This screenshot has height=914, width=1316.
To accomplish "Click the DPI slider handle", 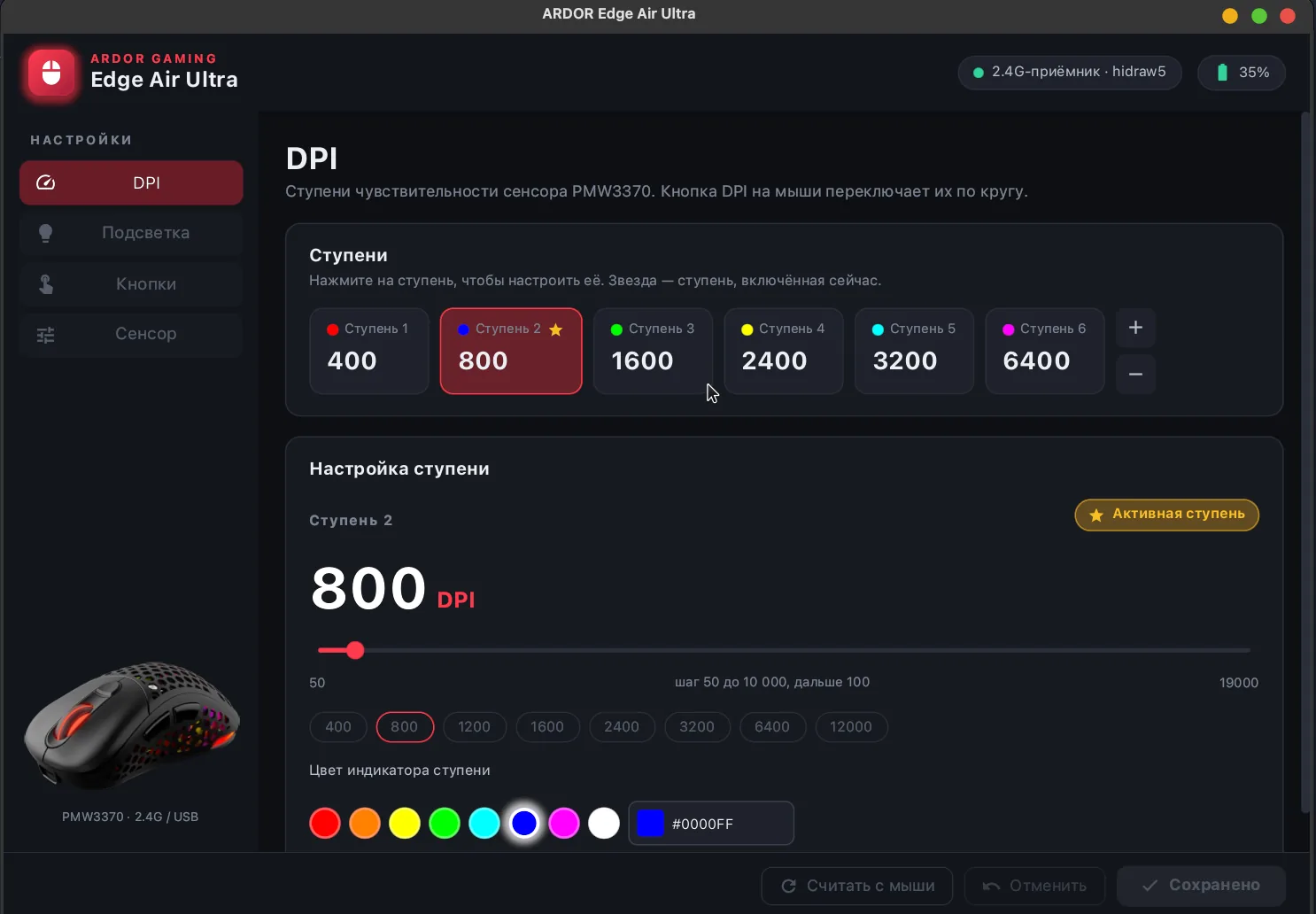I will pyautogui.click(x=355, y=651).
